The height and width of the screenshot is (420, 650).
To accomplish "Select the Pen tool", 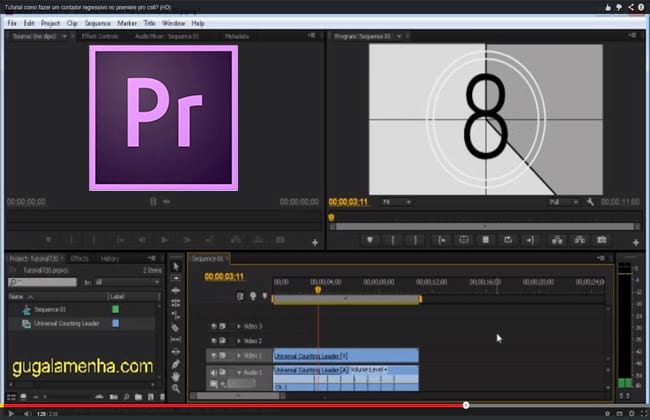I will point(176,364).
